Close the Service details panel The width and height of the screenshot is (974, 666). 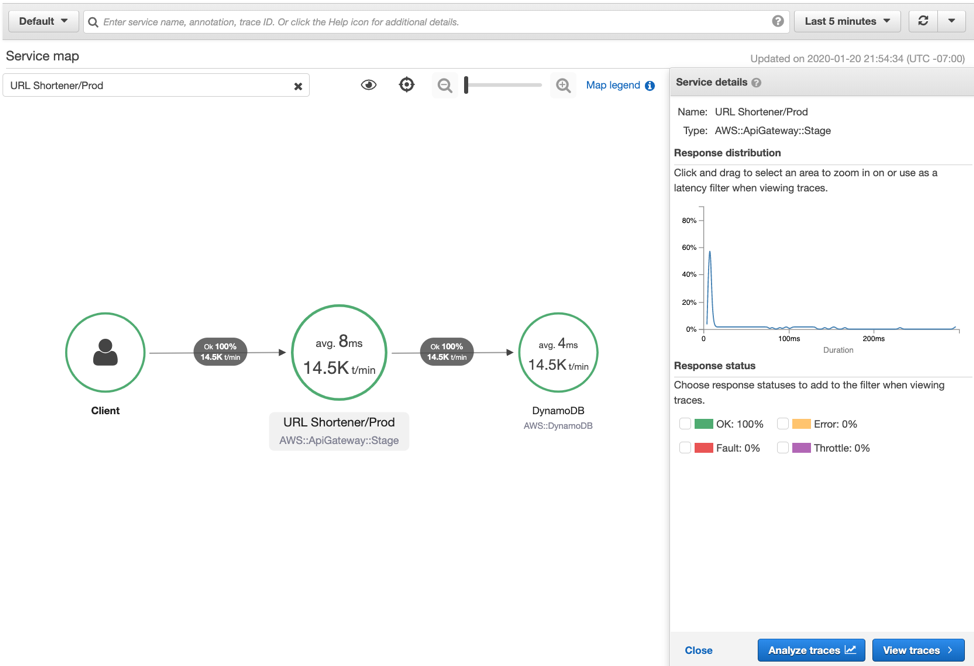click(698, 650)
